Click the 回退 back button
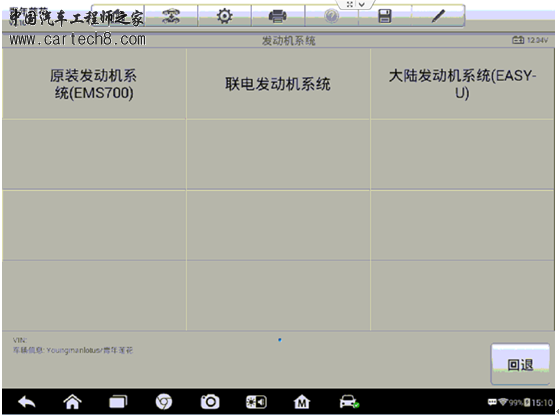This screenshot has height=419, width=559. coord(520,364)
